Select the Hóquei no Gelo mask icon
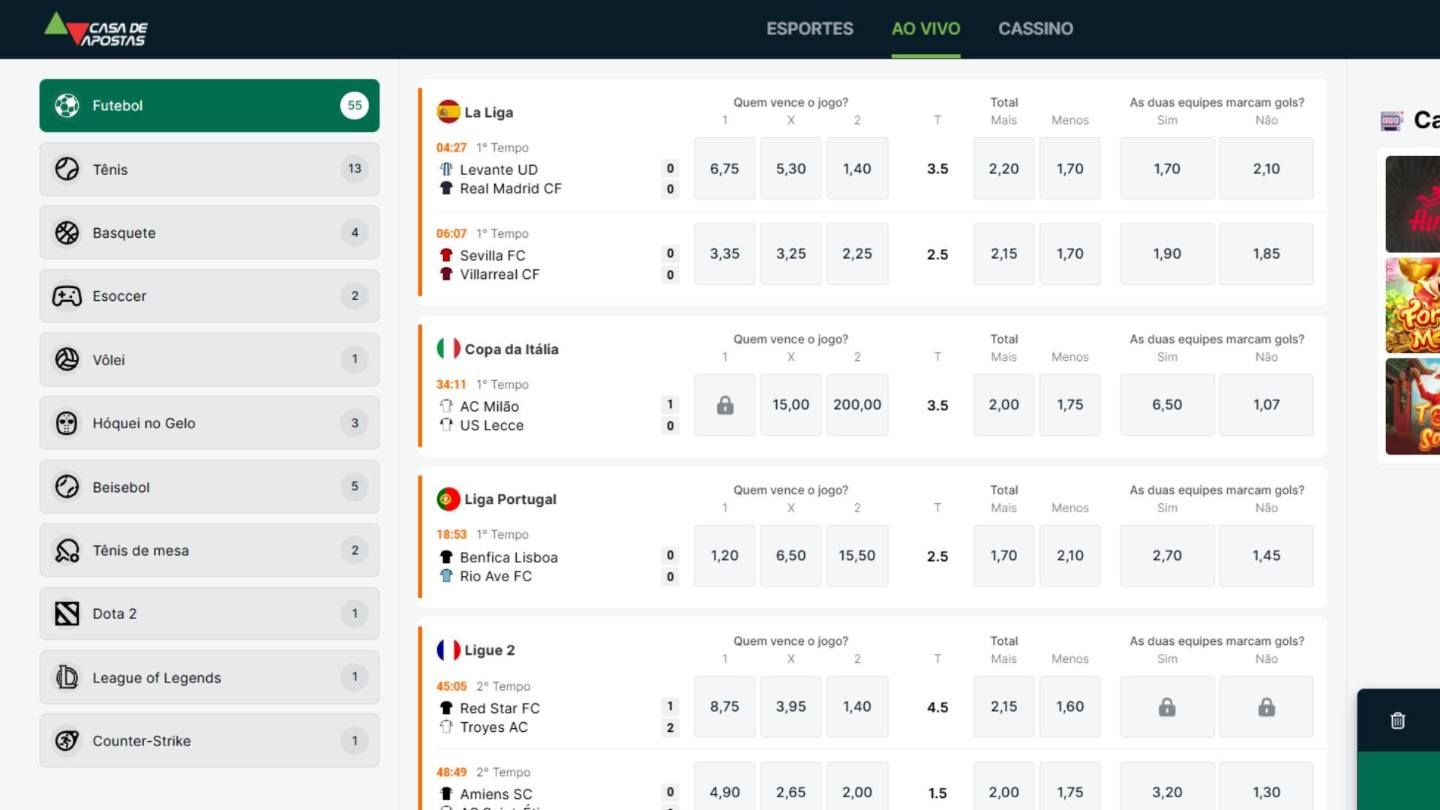Viewport: 1440px width, 810px height. click(67, 423)
